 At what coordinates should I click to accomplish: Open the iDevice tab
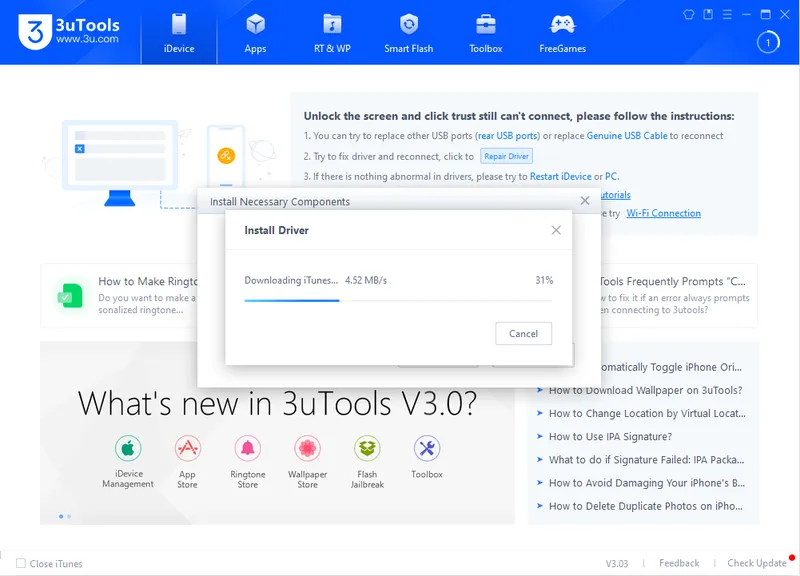pos(179,32)
